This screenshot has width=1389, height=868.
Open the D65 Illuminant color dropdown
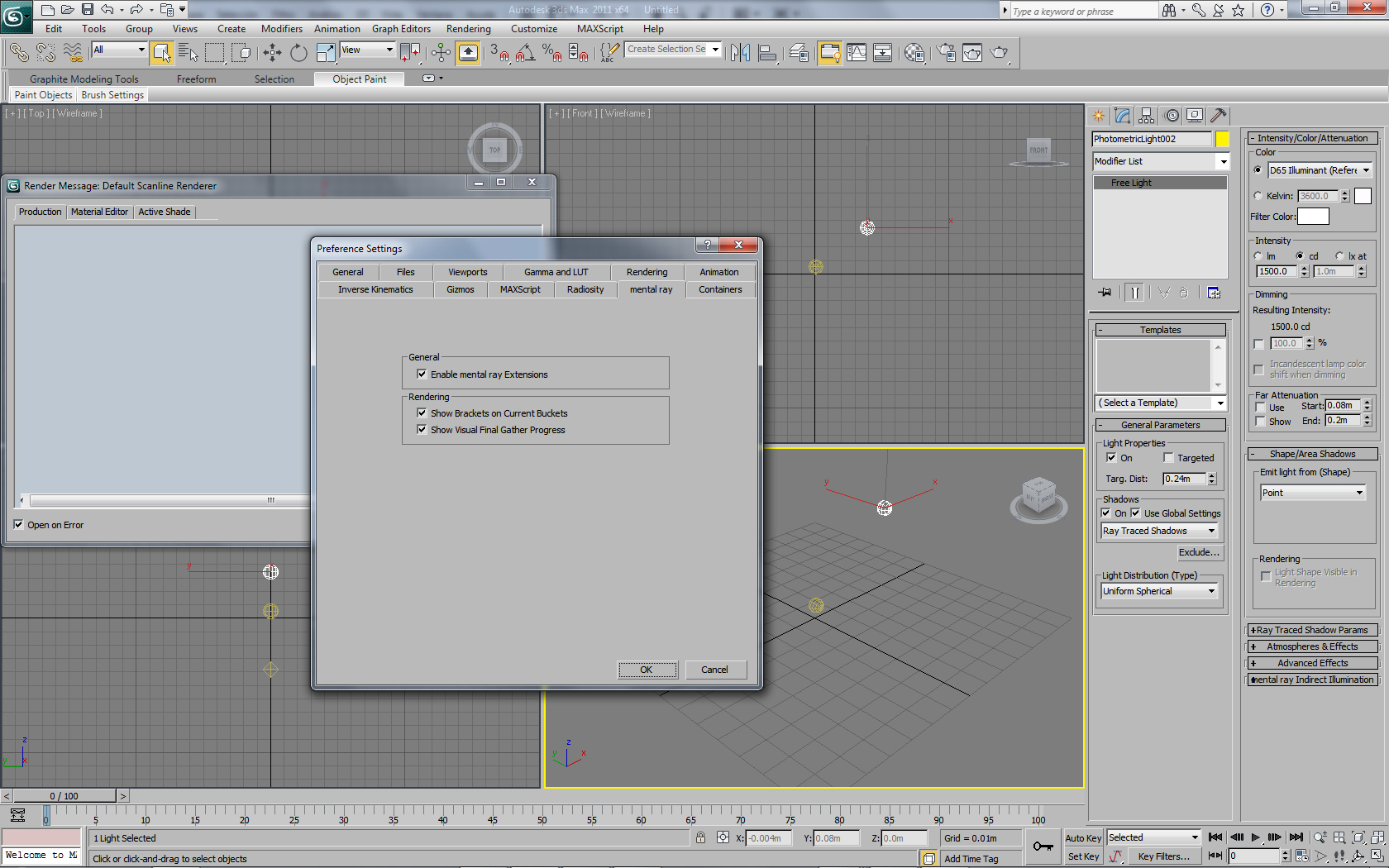[x=1320, y=170]
